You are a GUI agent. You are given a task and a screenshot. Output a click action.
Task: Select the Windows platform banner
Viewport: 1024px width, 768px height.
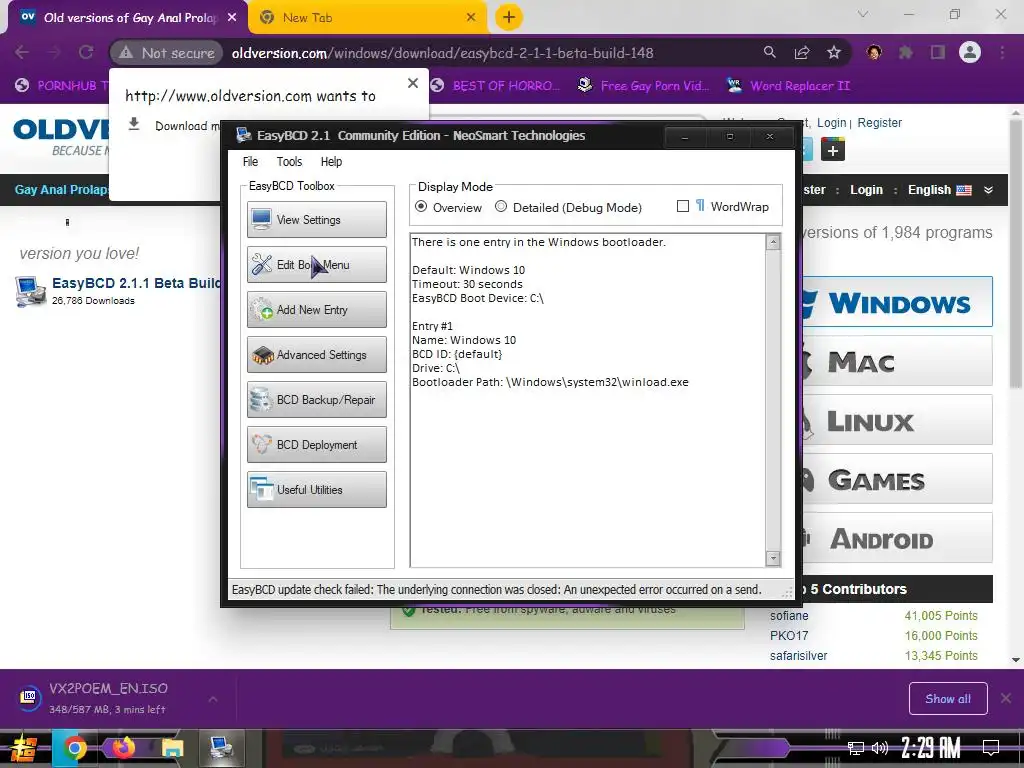point(897,302)
